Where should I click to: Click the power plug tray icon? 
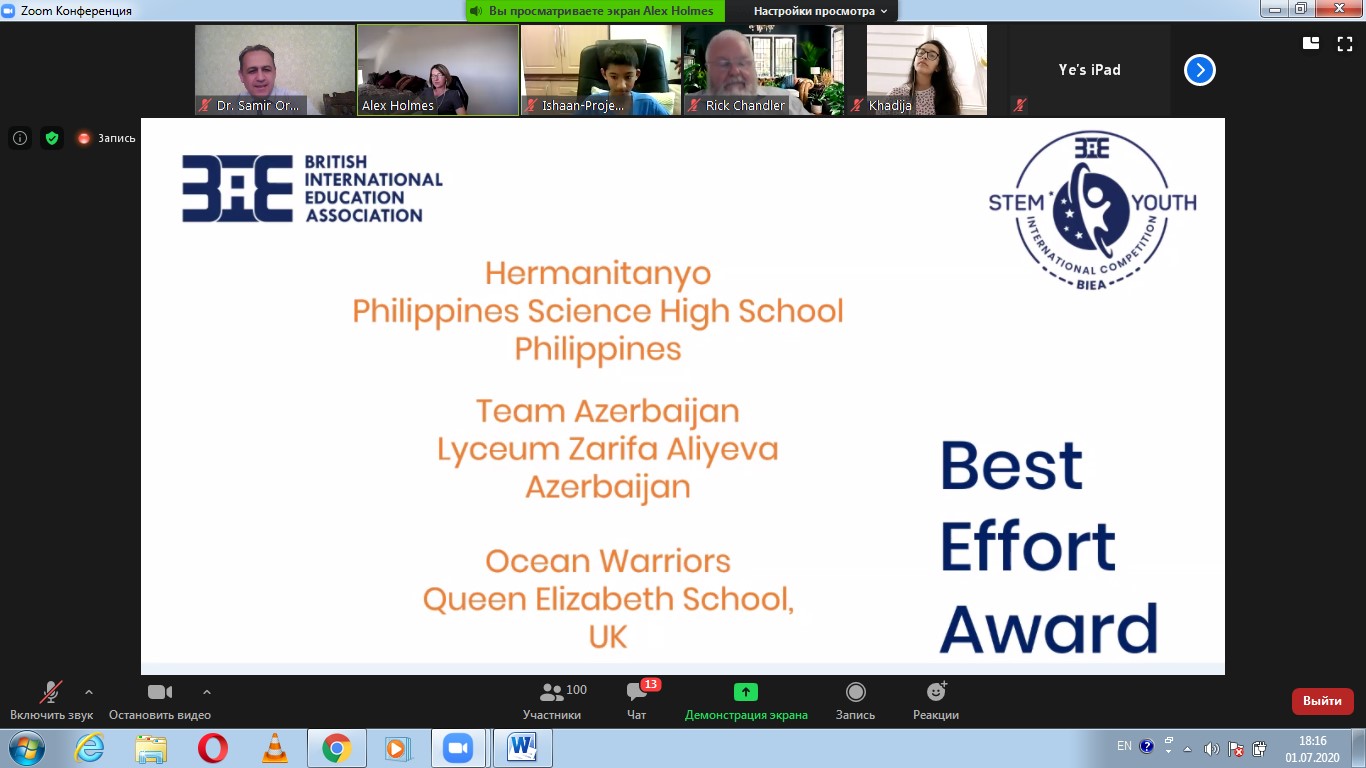[1260, 749]
